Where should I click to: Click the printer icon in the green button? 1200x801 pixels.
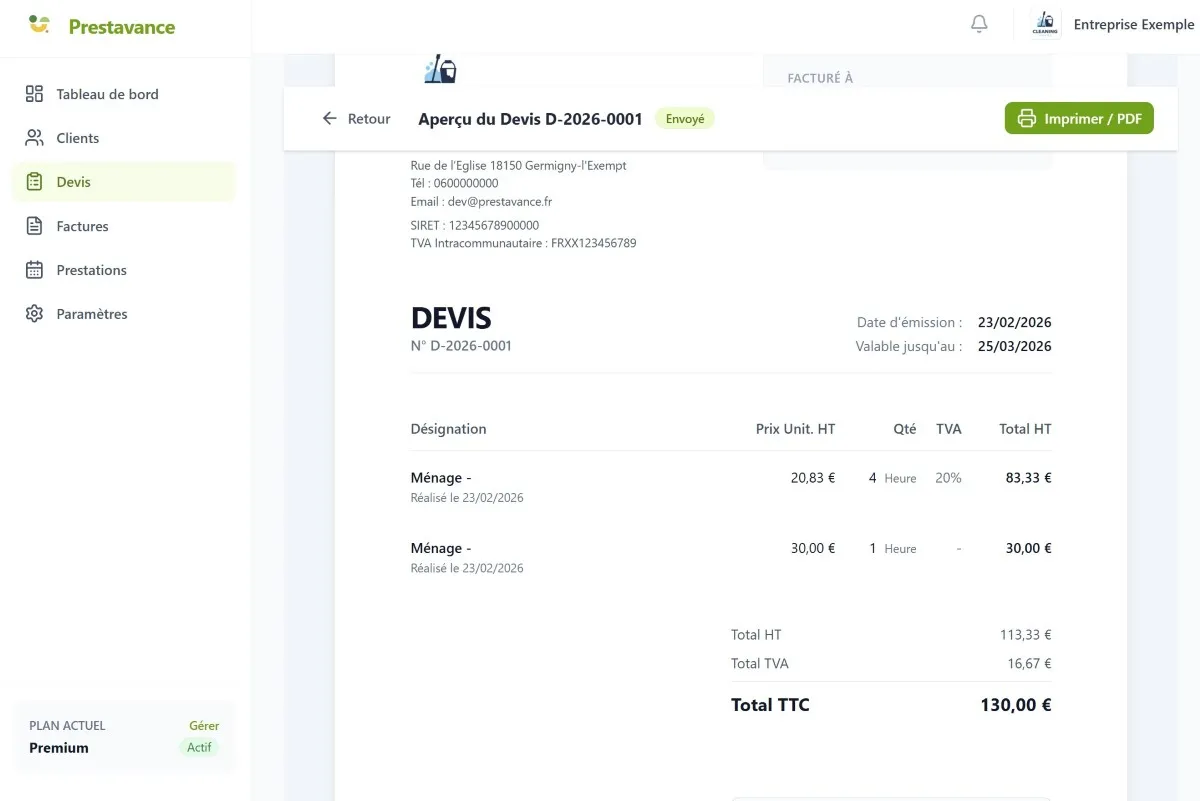click(x=1026, y=119)
